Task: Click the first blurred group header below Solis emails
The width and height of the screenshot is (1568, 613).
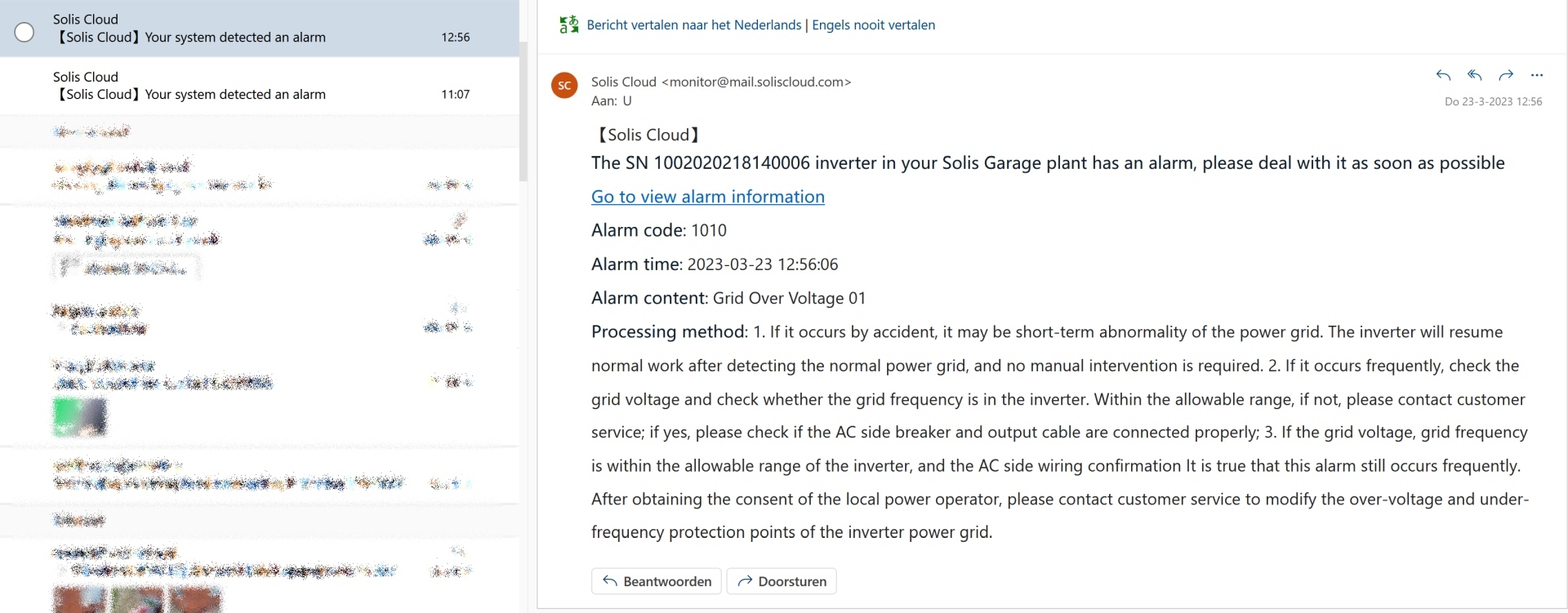Action: [x=91, y=131]
